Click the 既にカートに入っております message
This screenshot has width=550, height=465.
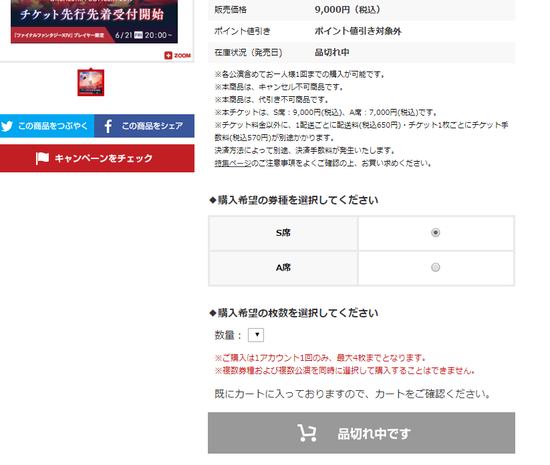pos(352,394)
